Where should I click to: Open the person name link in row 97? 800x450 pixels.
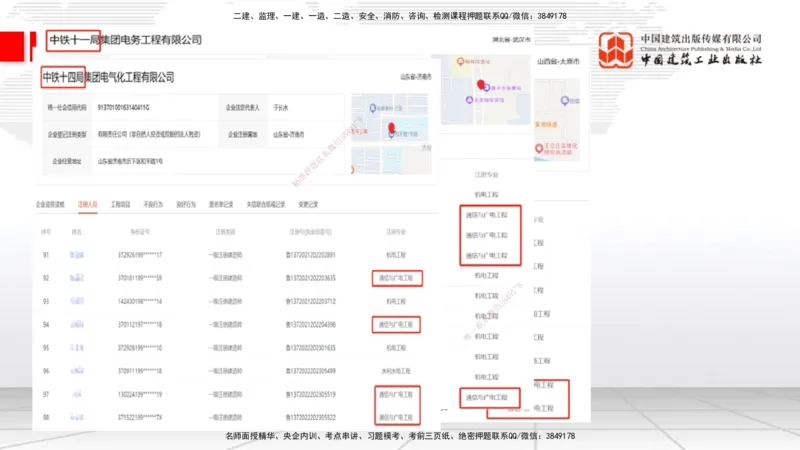[x=77, y=394]
